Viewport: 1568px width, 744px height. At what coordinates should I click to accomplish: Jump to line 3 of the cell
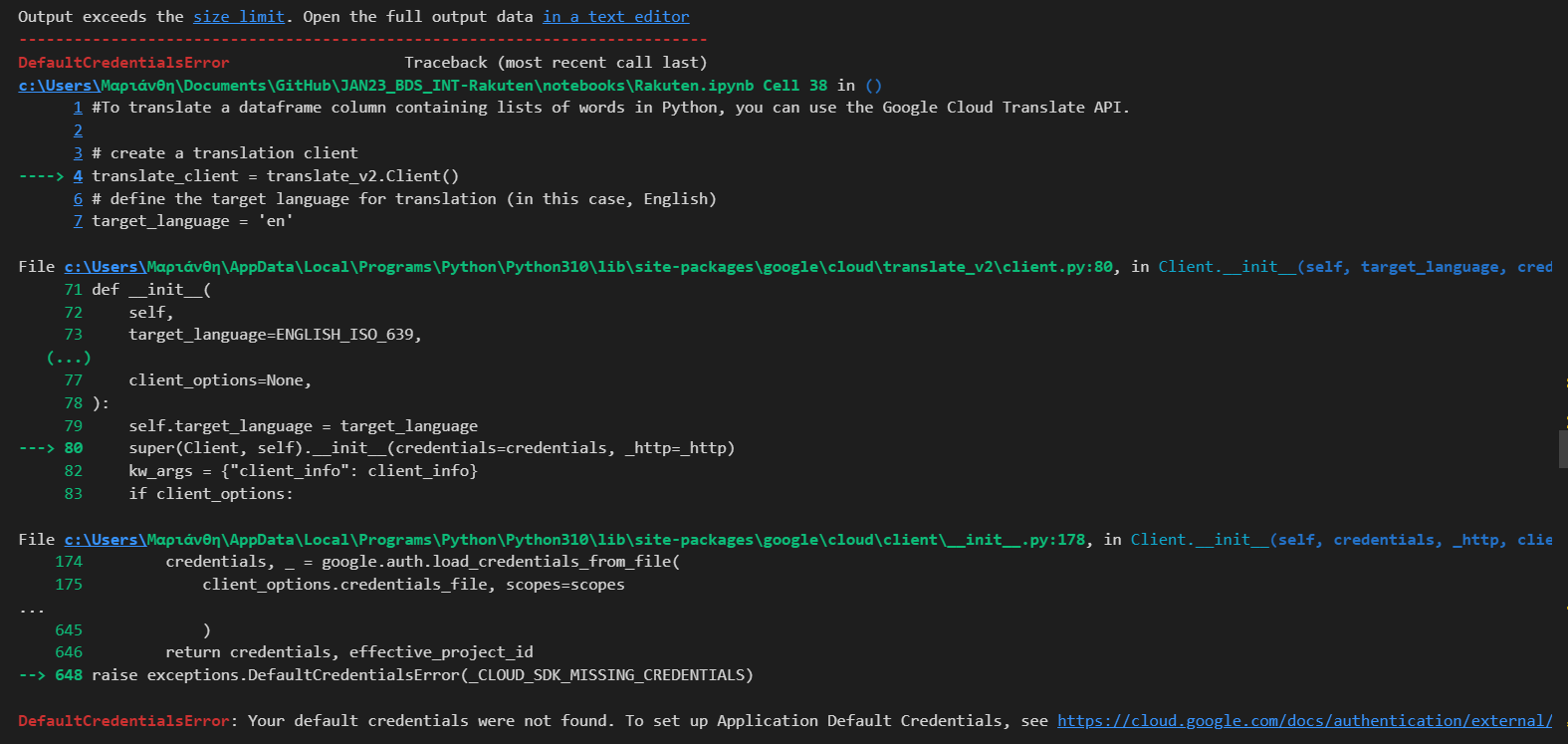click(x=78, y=153)
